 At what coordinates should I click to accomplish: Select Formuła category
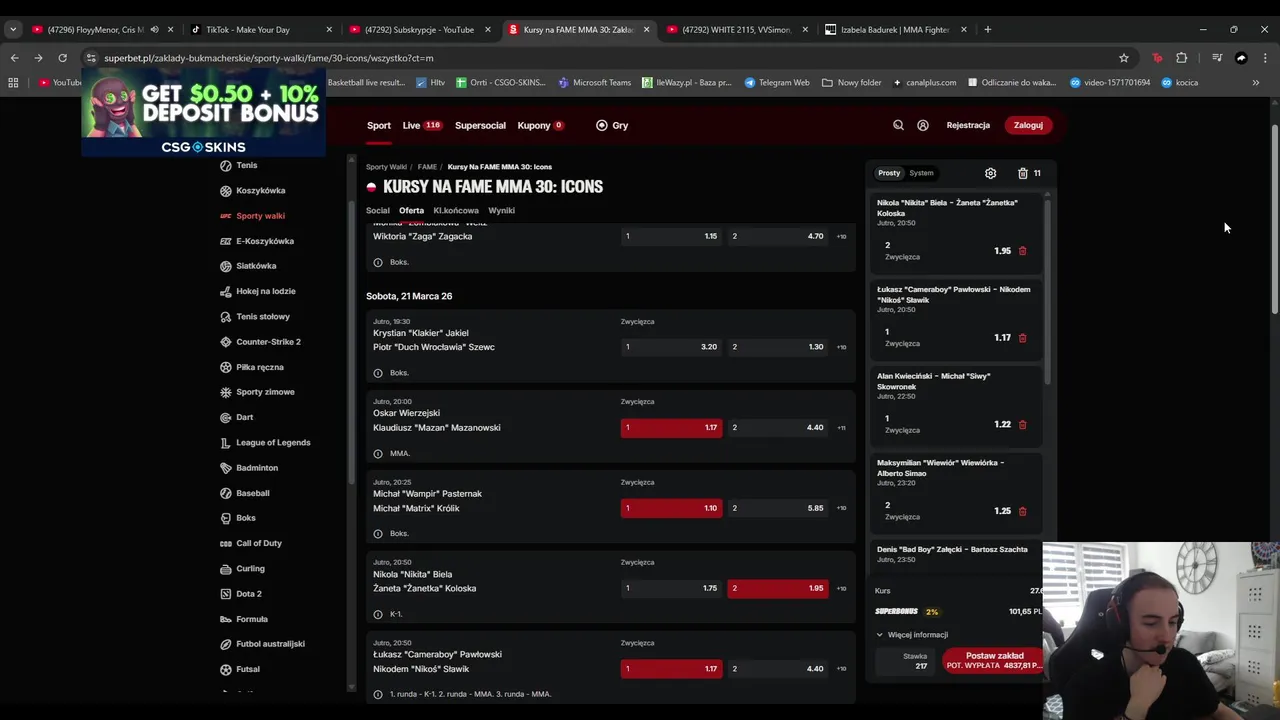pyautogui.click(x=251, y=619)
